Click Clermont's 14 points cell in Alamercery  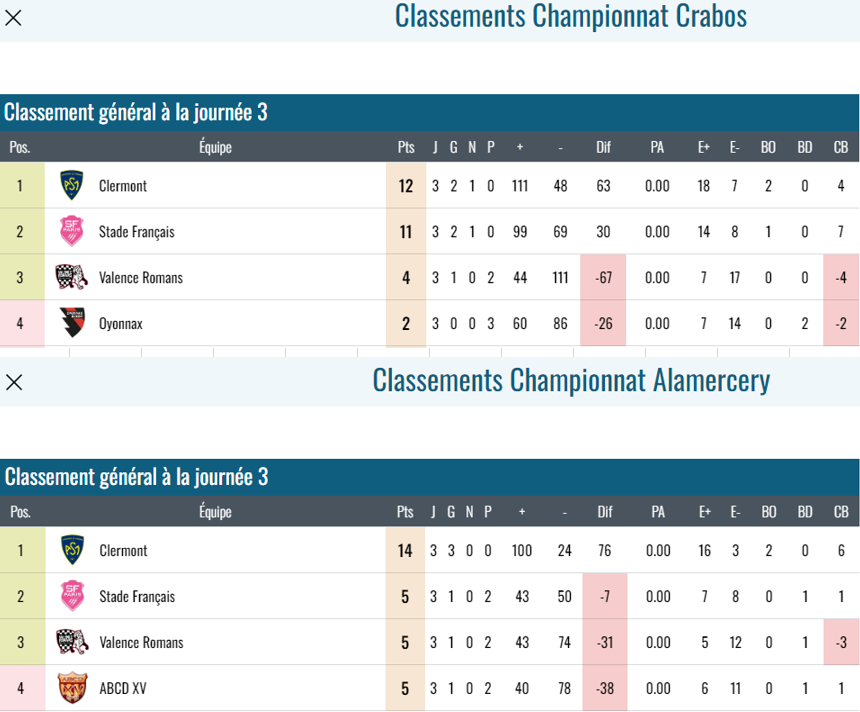(405, 550)
